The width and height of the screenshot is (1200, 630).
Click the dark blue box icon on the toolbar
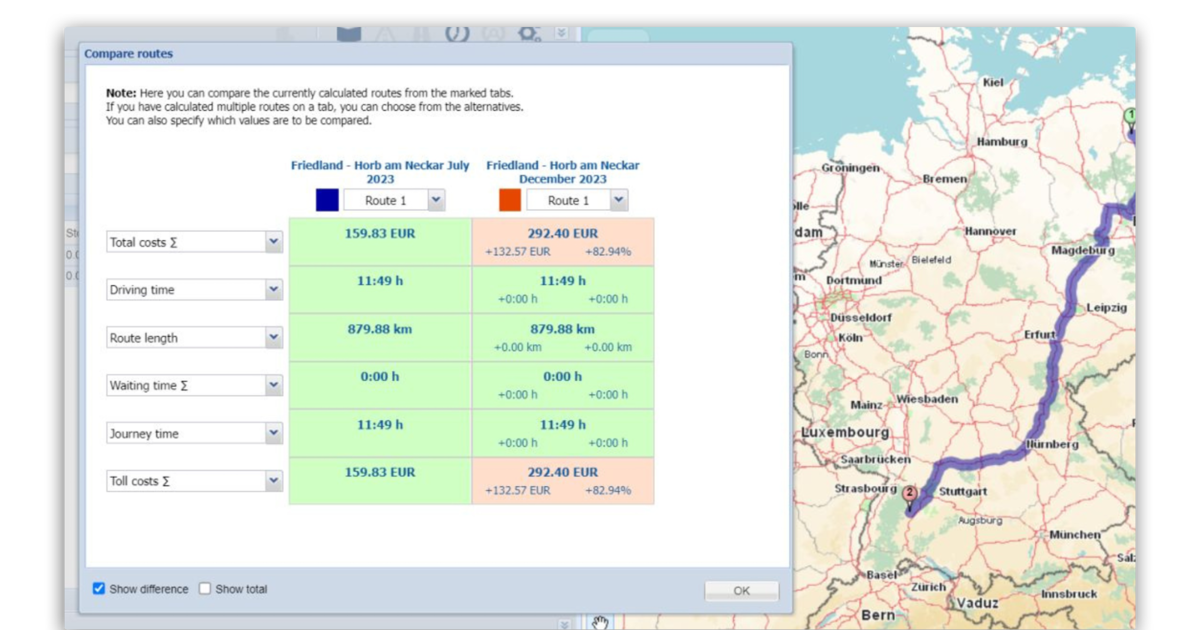349,33
